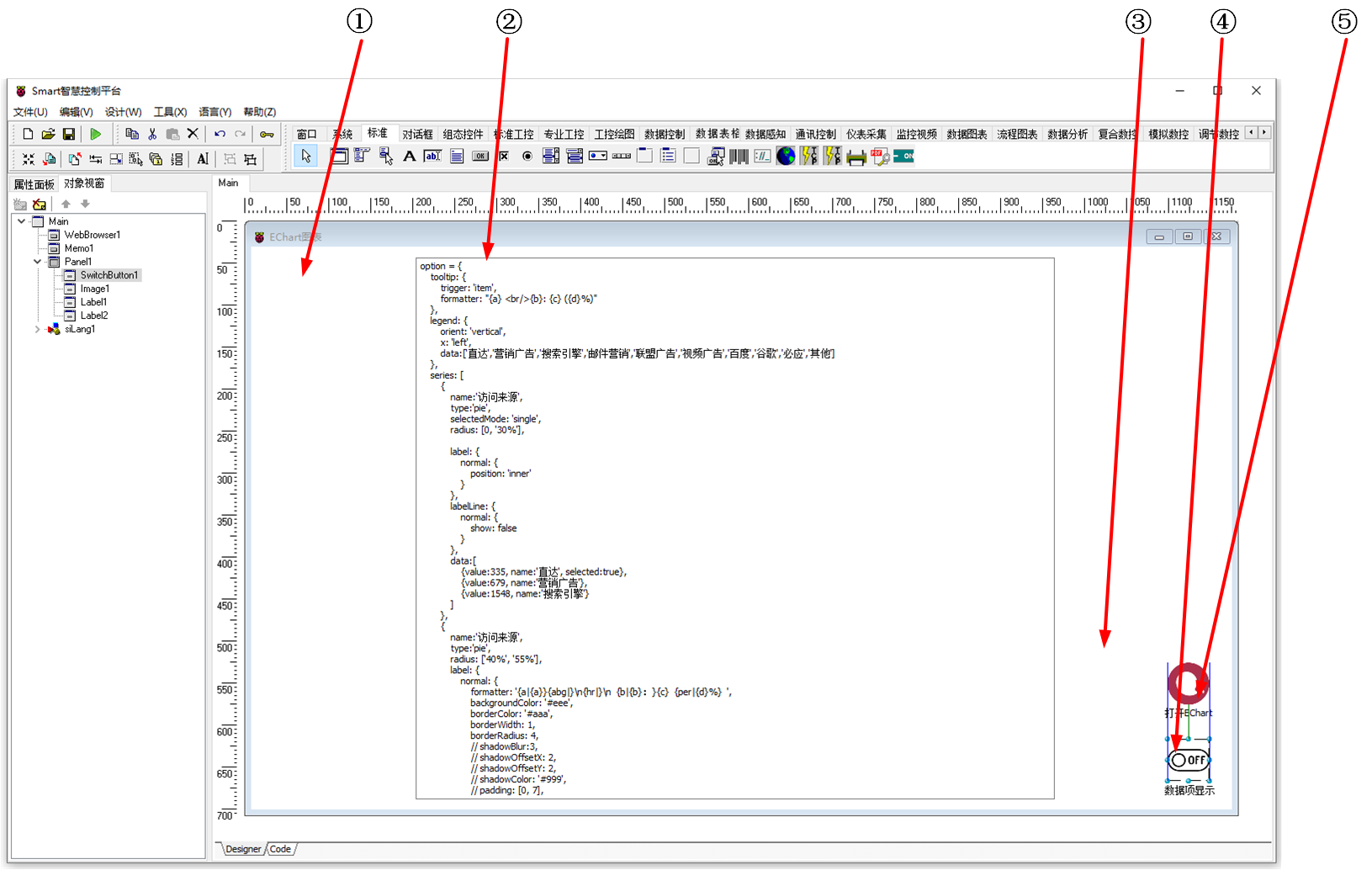Image resolution: width=1372 pixels, height=870 pixels.
Task: Open the 文件(U) menu
Action: [30, 112]
